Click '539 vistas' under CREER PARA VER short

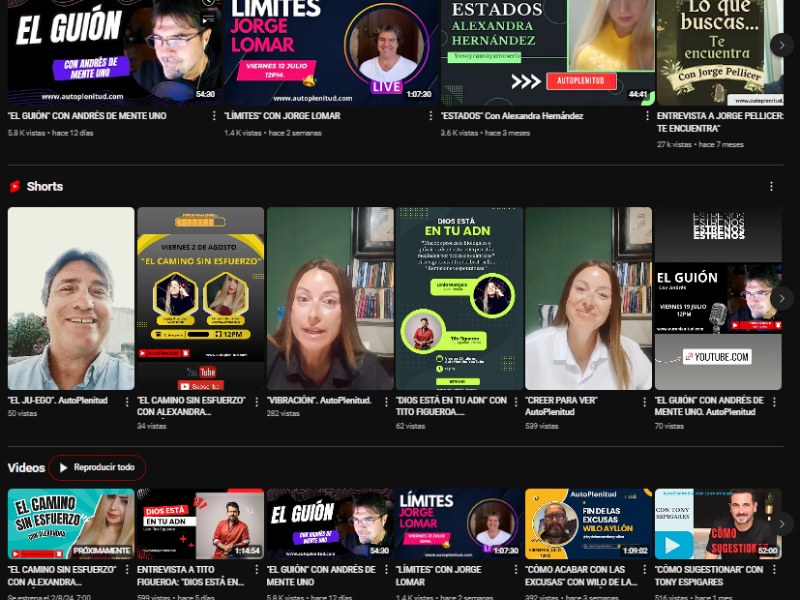(x=542, y=426)
